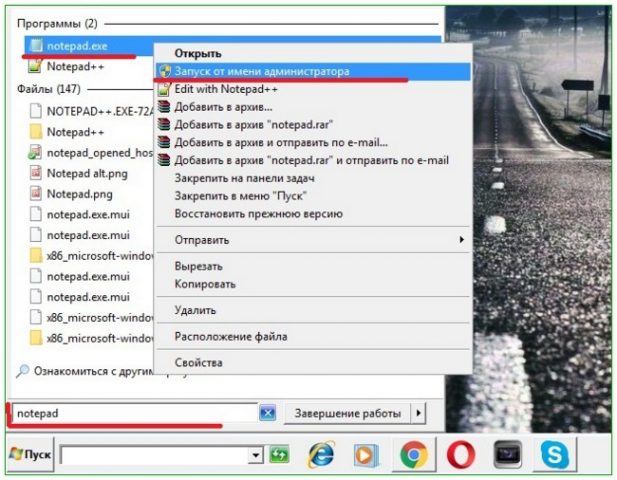The image size is (617, 480).
Task: Launch Google Chrome from the taskbar
Action: tap(414, 455)
